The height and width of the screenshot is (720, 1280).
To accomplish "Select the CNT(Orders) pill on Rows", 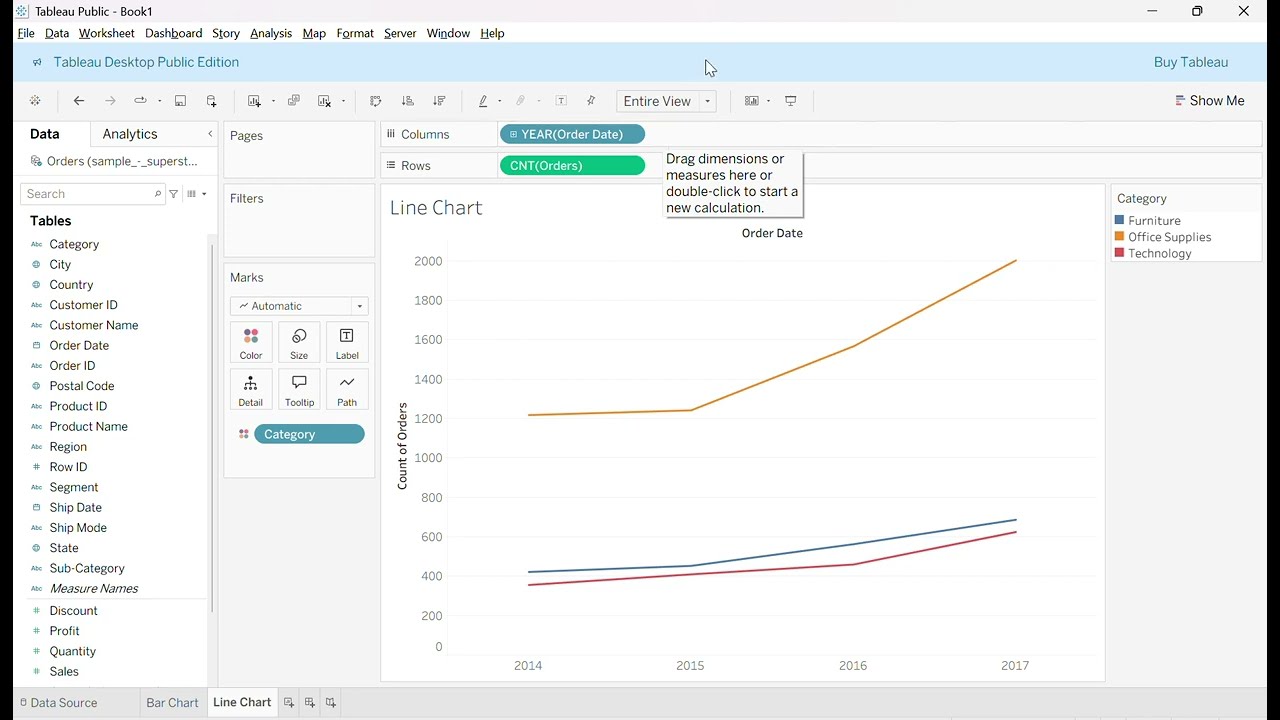I will [572, 166].
